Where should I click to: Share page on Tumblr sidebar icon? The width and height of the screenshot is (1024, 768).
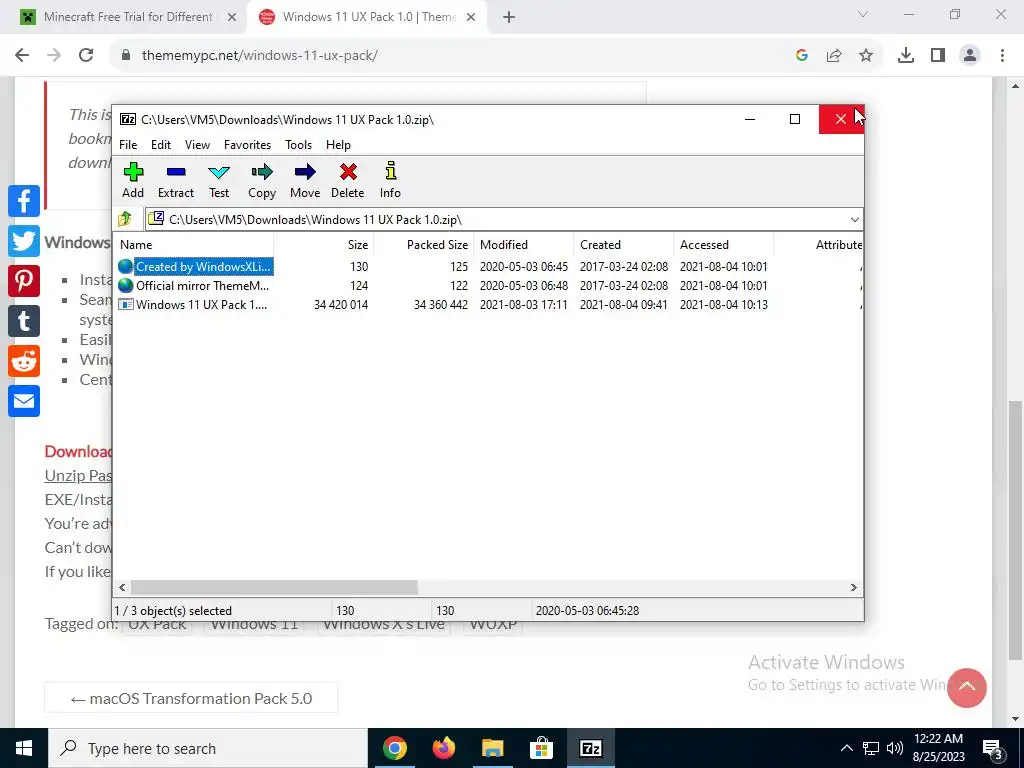[x=24, y=321]
